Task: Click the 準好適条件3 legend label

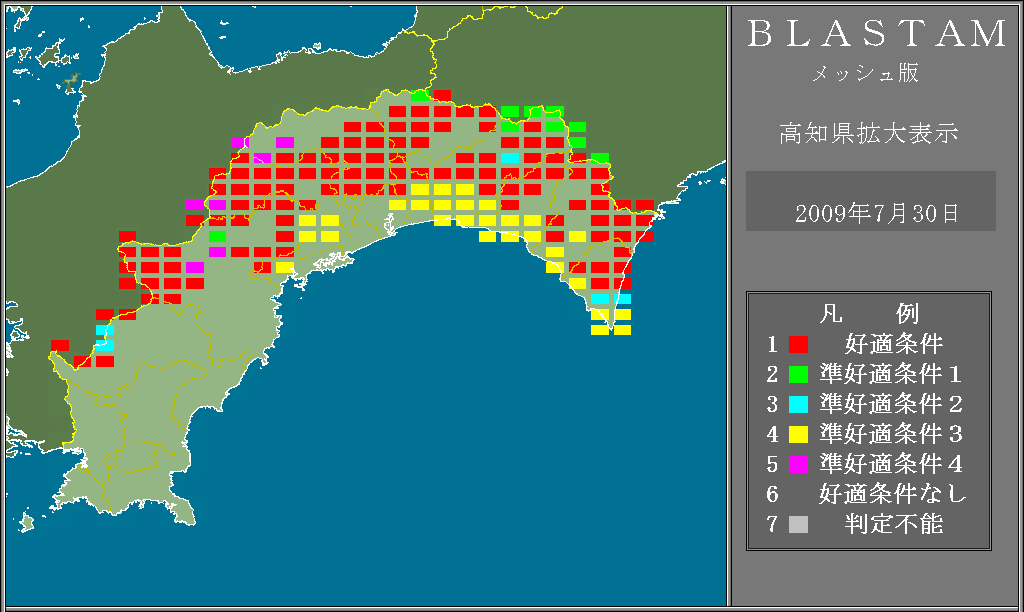Action: click(x=891, y=434)
